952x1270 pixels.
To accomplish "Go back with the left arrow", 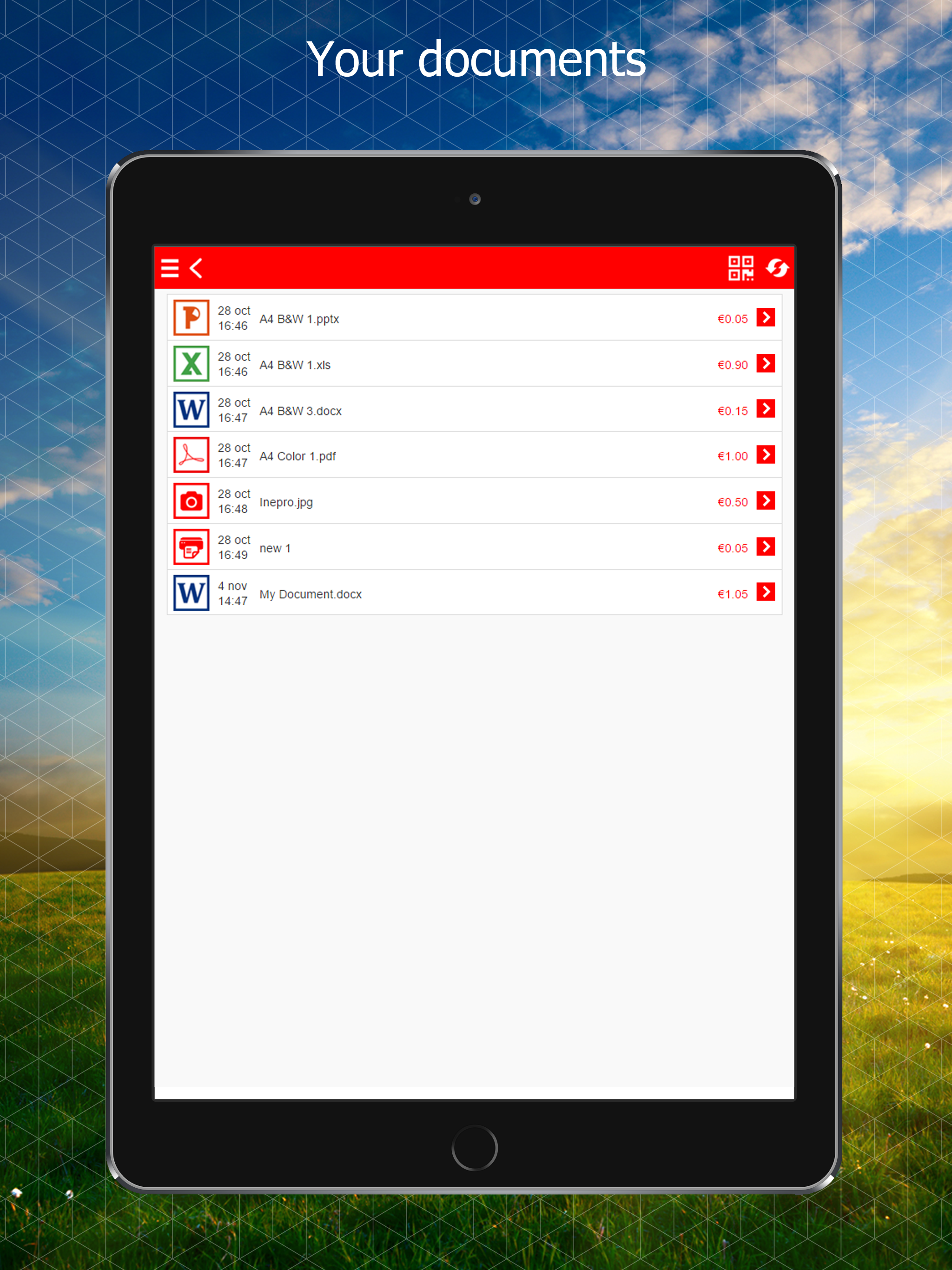I will click(x=196, y=268).
